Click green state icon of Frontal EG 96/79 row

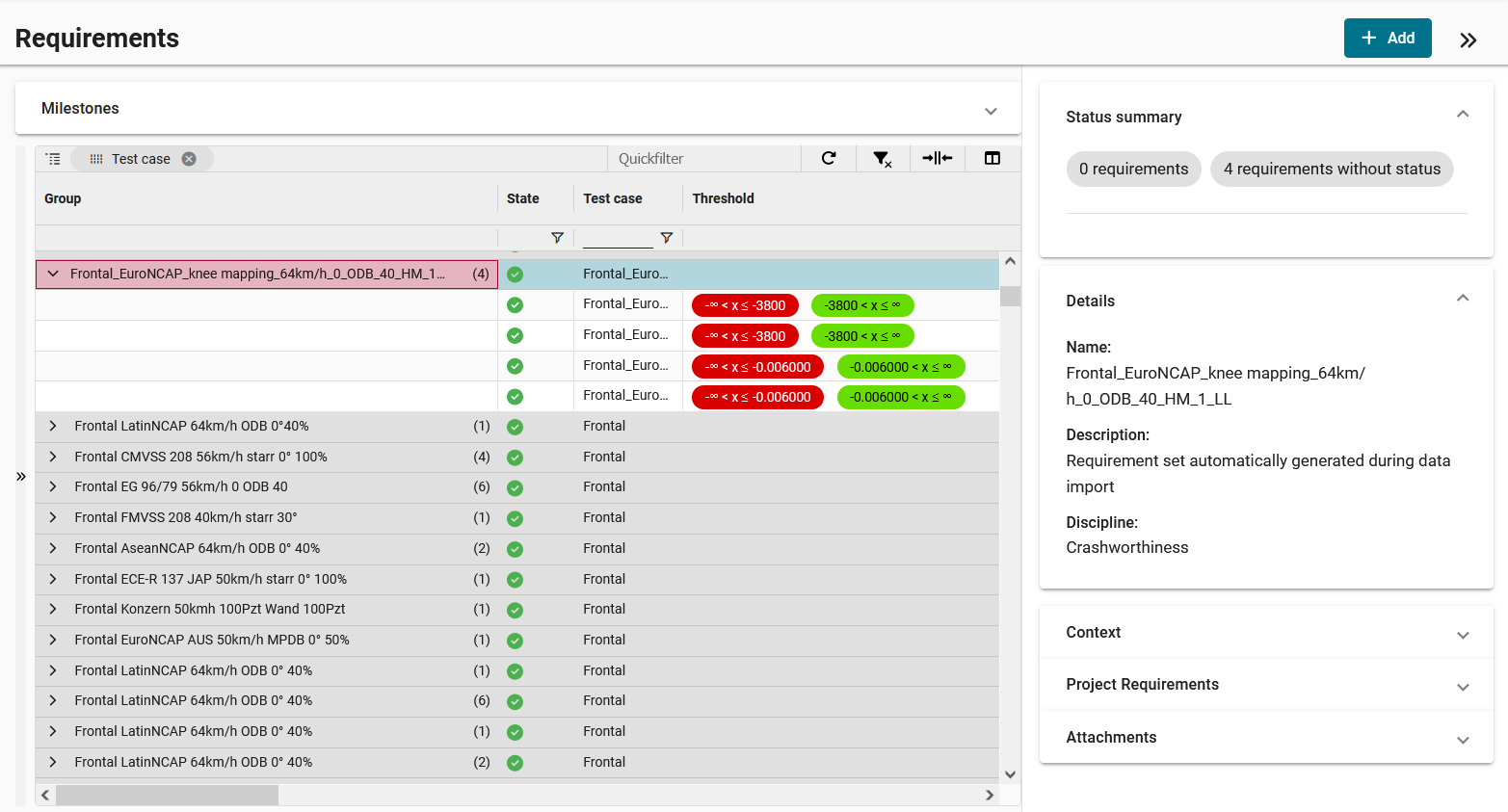[515, 488]
